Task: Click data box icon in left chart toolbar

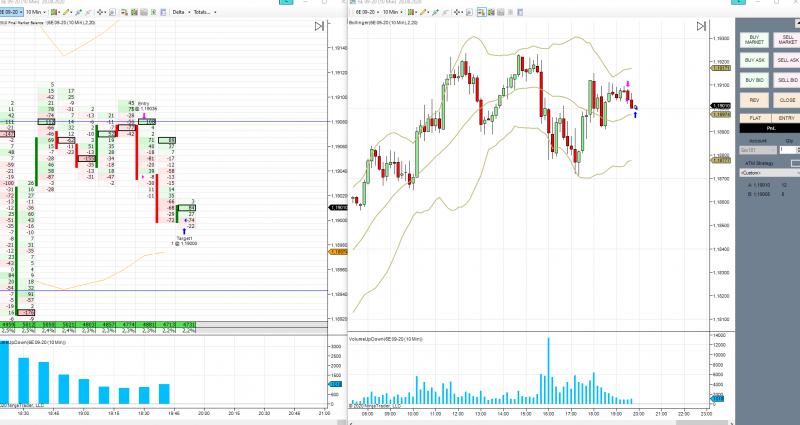Action: click(134, 12)
